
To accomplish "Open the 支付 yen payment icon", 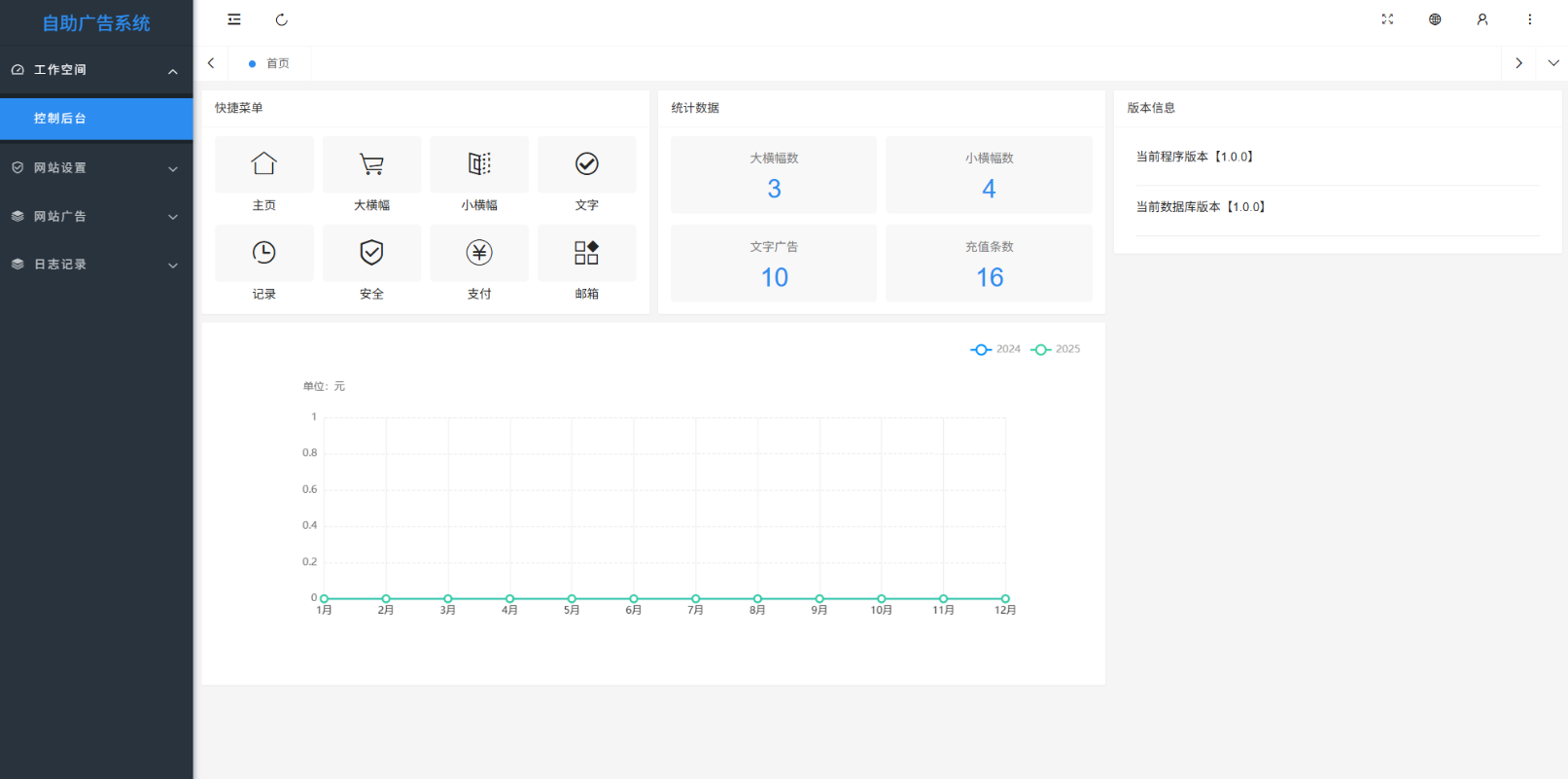I will pyautogui.click(x=479, y=253).
